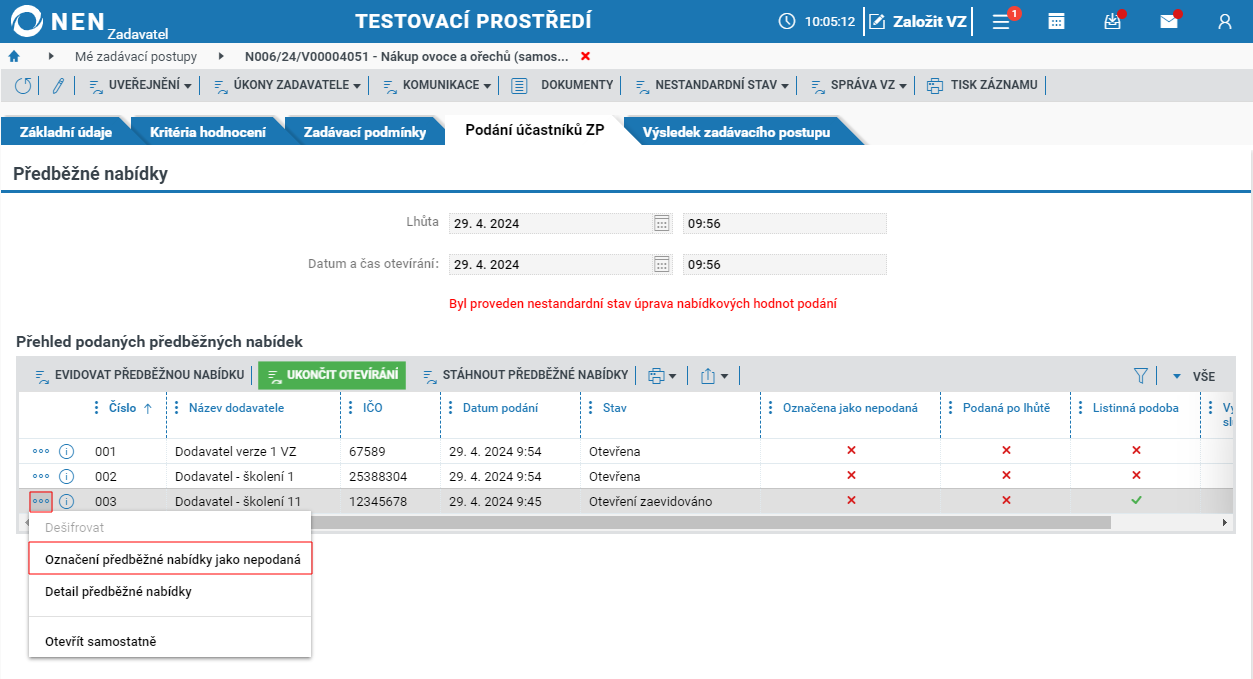
Task: Close the N006/24/V00004051 tab with red X
Action: 585,56
